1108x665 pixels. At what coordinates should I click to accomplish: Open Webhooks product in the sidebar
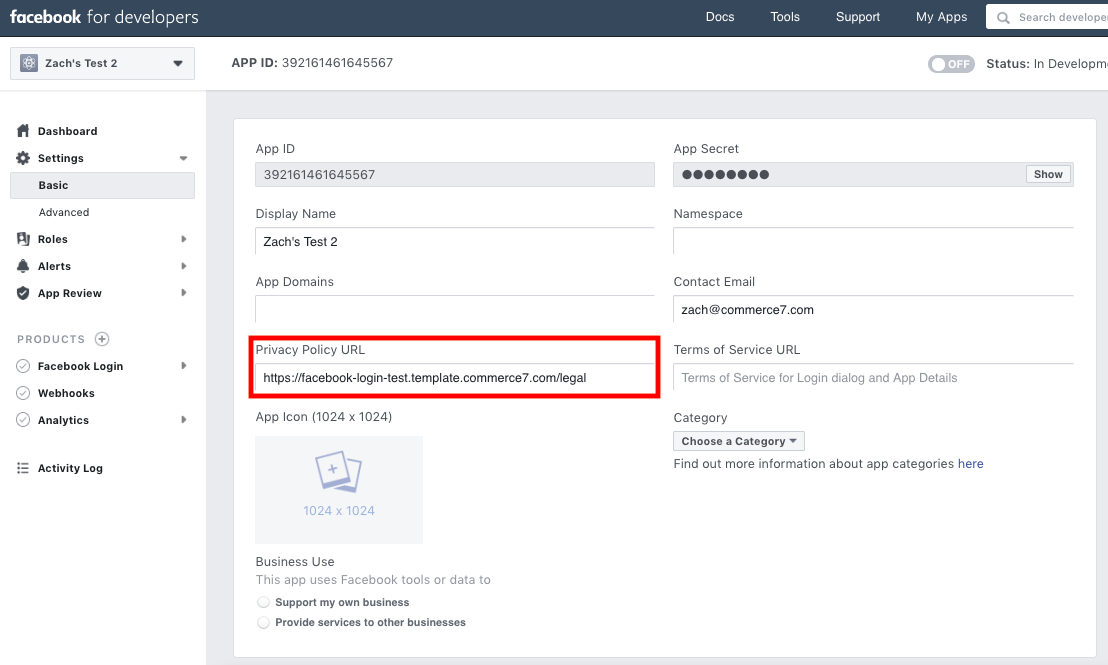point(66,393)
